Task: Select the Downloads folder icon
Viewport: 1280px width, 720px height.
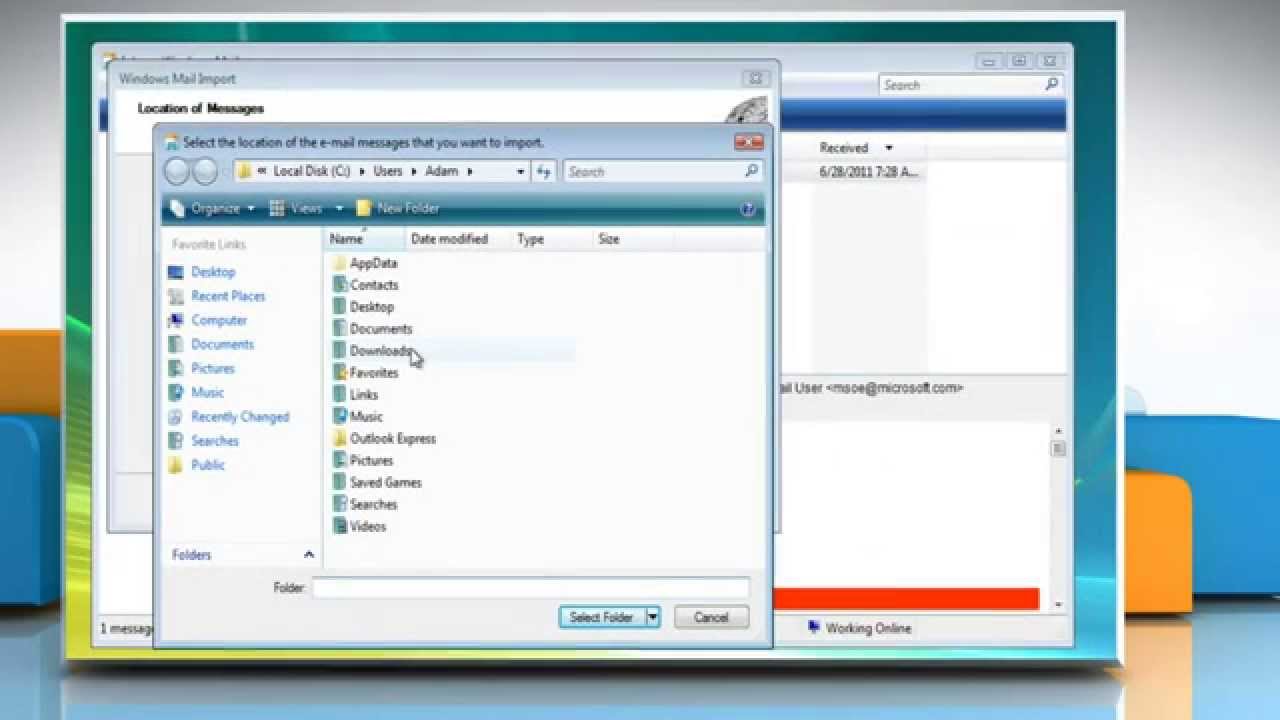Action: (x=340, y=351)
